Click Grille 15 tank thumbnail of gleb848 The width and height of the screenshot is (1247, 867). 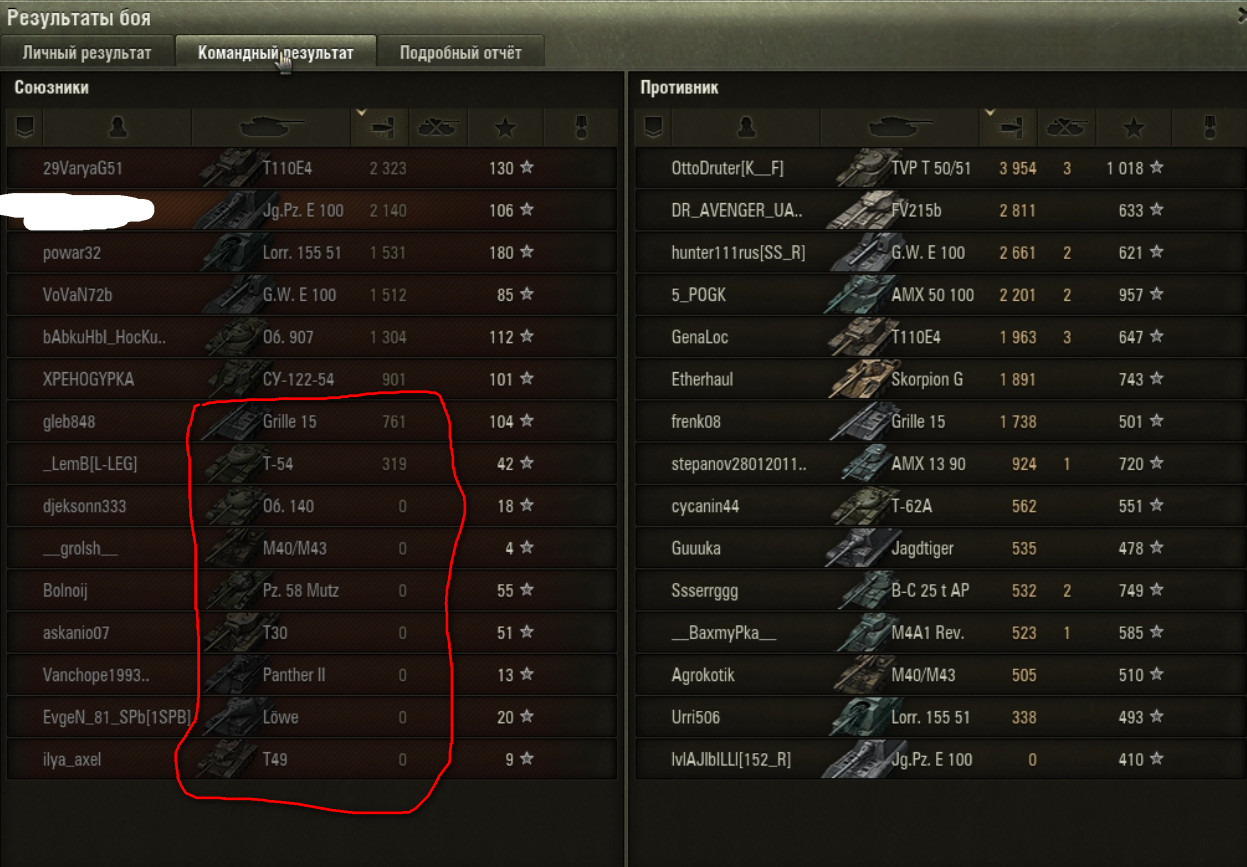tap(228, 421)
